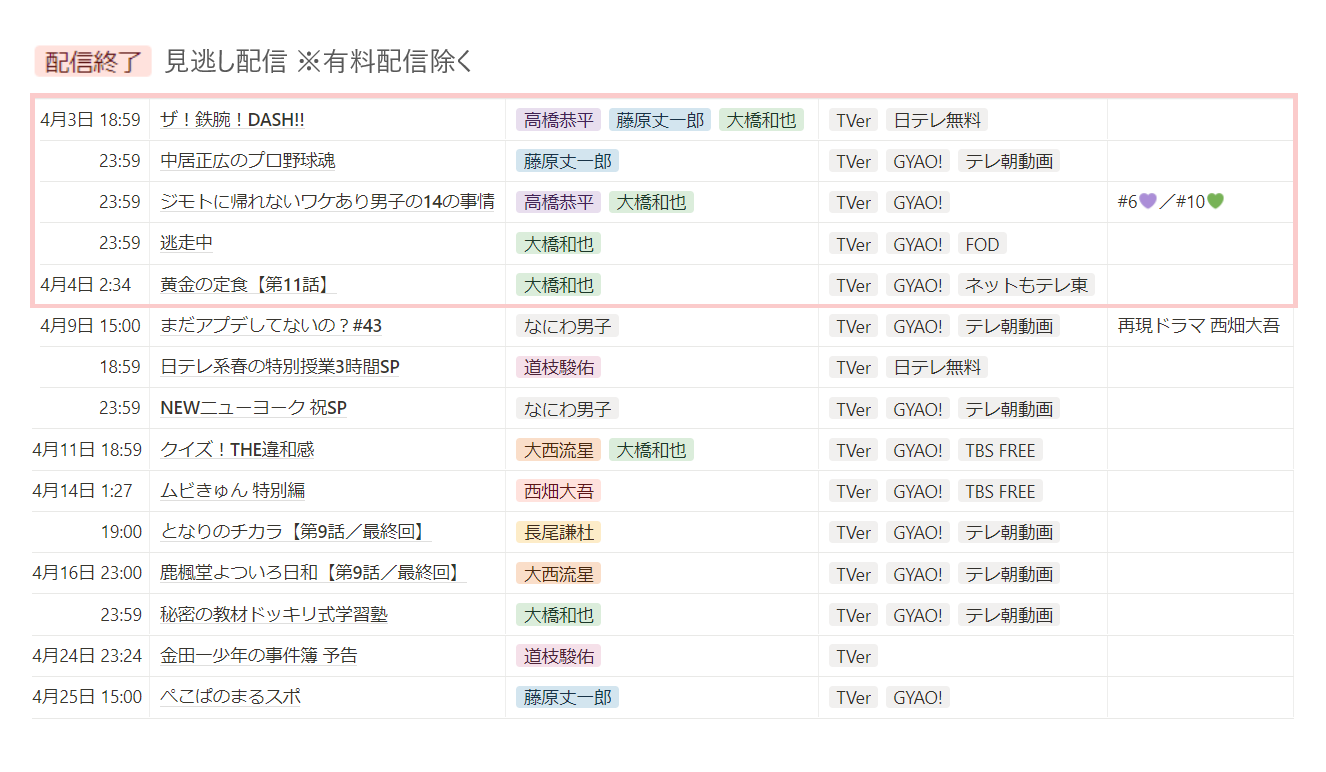Open まだアプデしてないの？#43 link
Image resolution: width=1326 pixels, height=772 pixels.
271,326
